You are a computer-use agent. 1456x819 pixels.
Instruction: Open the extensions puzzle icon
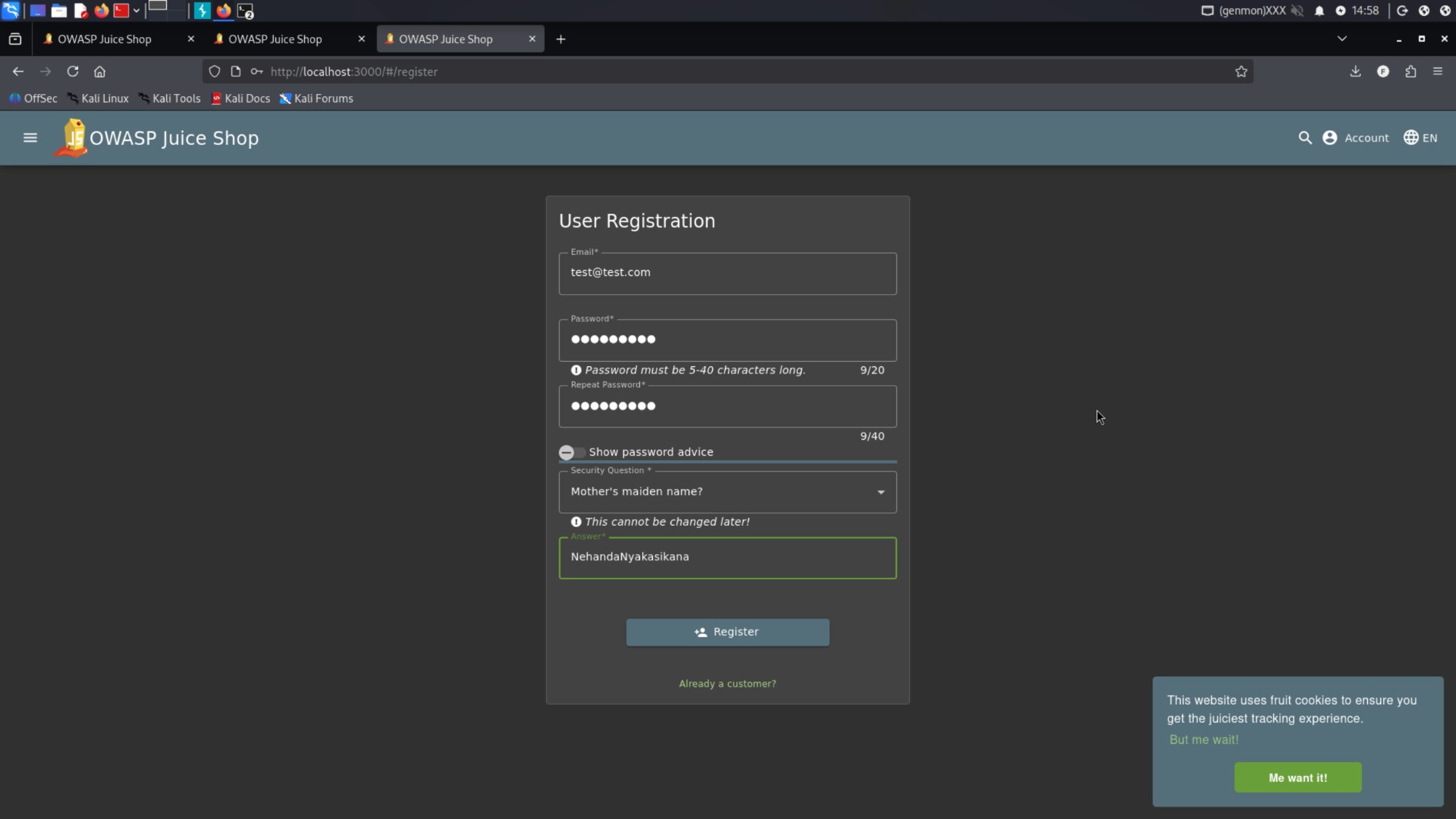(1410, 71)
